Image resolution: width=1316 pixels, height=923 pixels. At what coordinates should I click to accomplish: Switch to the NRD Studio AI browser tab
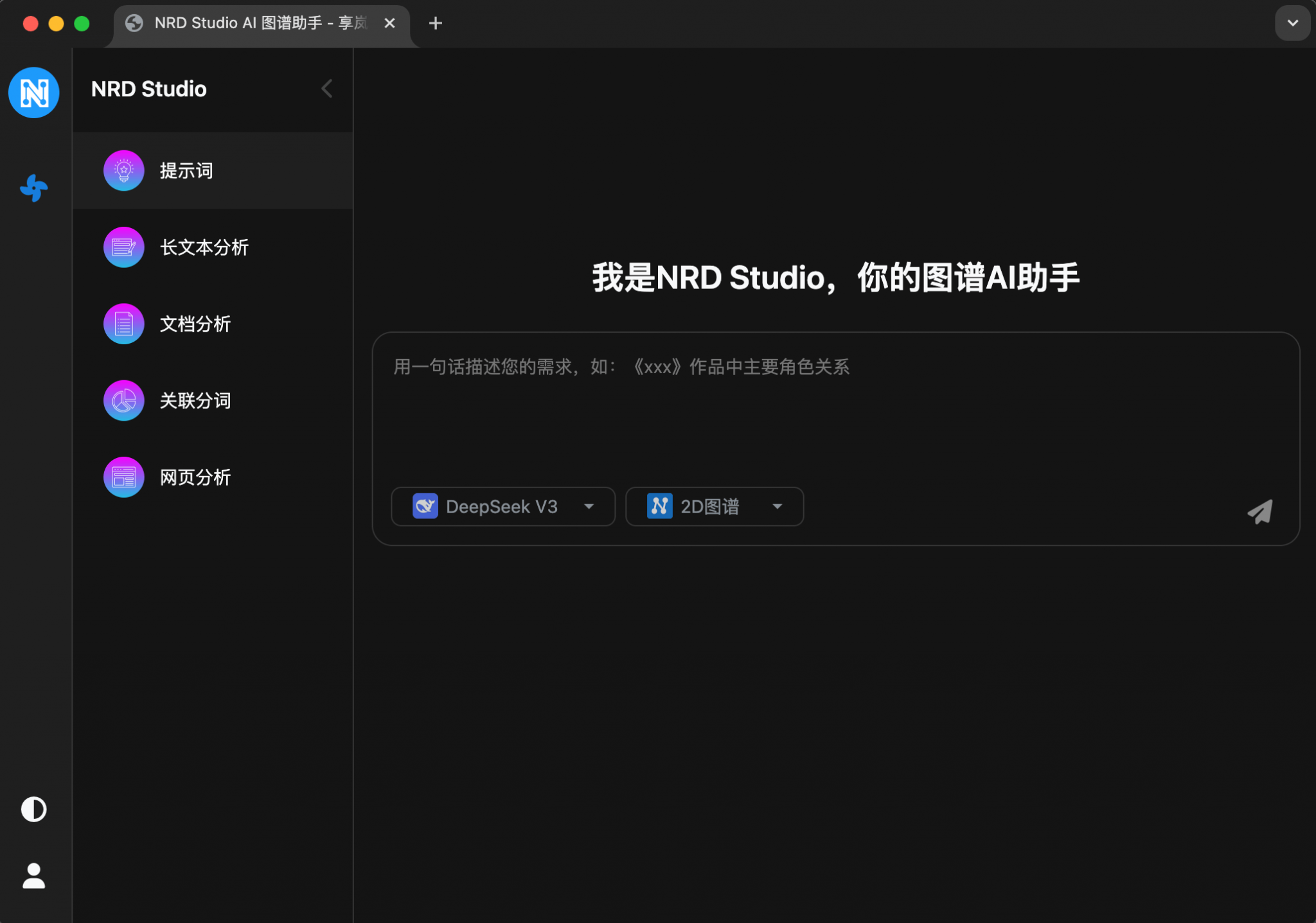[251, 23]
